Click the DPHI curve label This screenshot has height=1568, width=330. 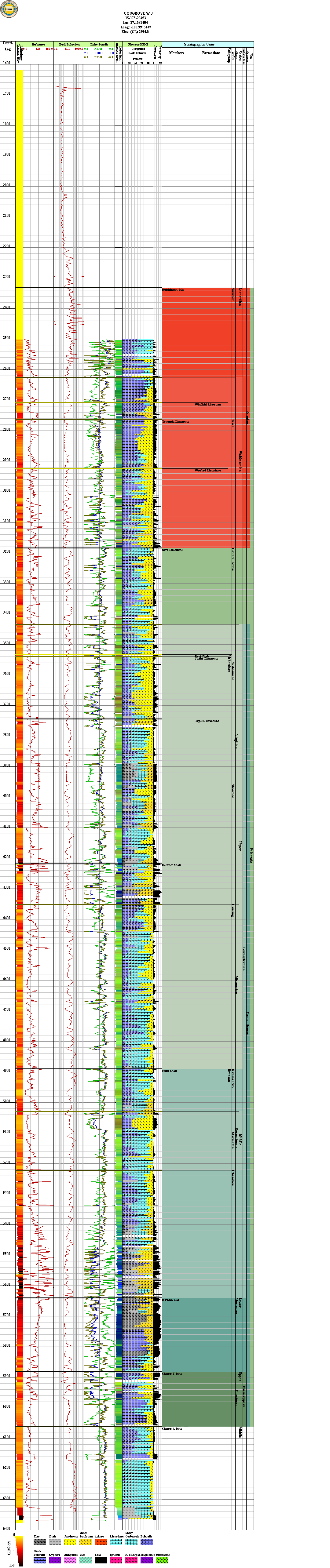coord(98,57)
